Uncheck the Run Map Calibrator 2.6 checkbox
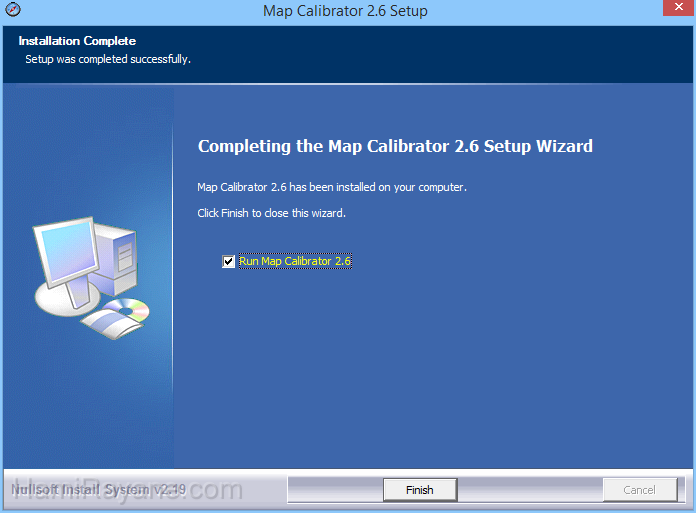 tap(228, 261)
